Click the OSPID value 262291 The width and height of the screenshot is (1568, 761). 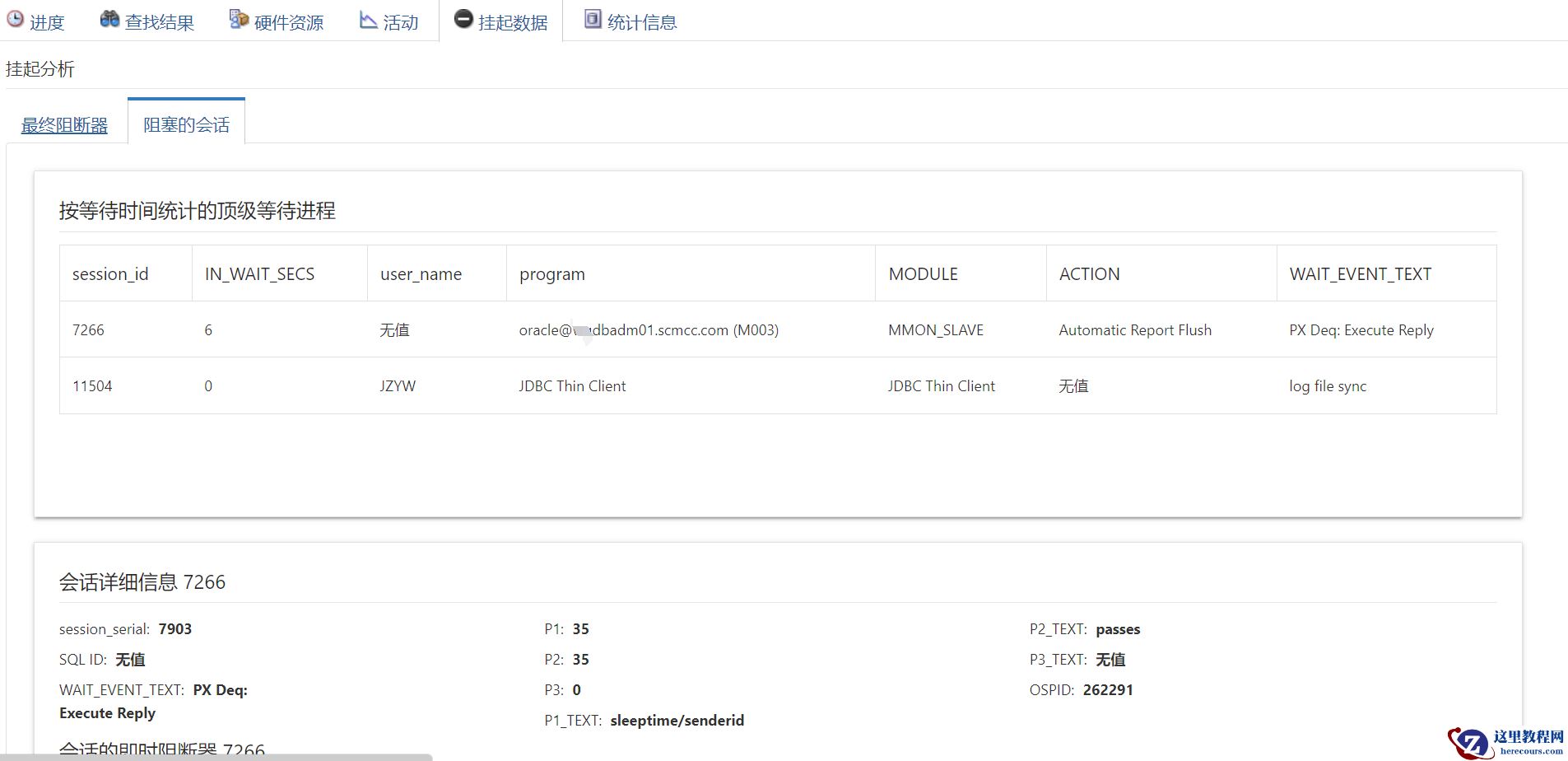tap(1108, 690)
